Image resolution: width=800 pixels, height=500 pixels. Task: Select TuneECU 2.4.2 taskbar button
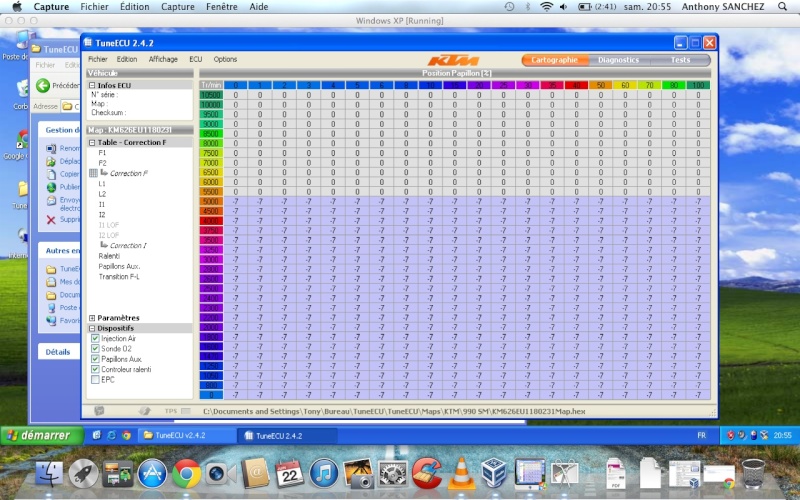coord(287,436)
